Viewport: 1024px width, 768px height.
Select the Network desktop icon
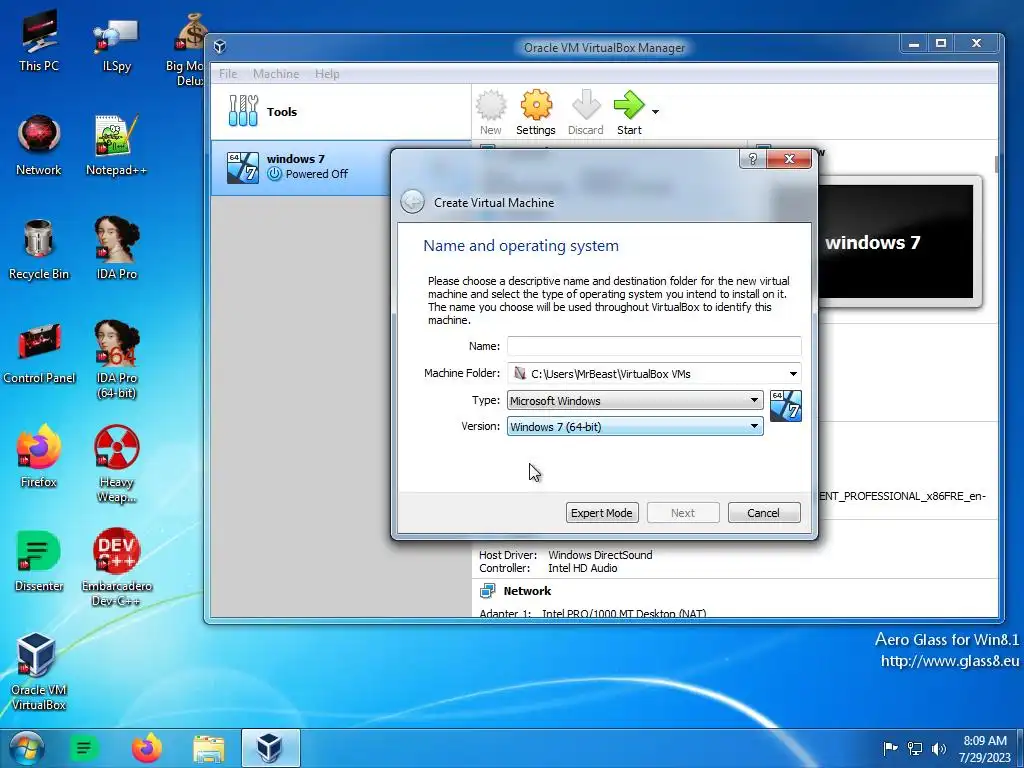tap(39, 145)
